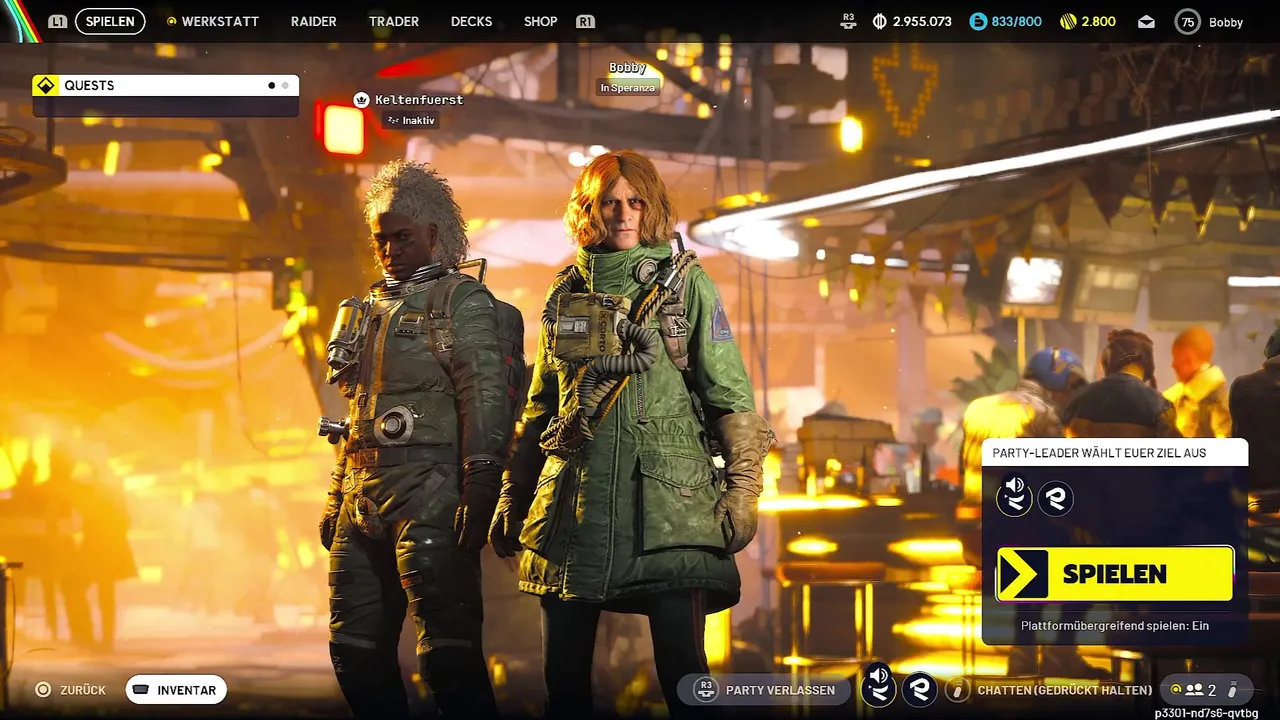
Task: Open the SHOP tab
Action: [541, 21]
